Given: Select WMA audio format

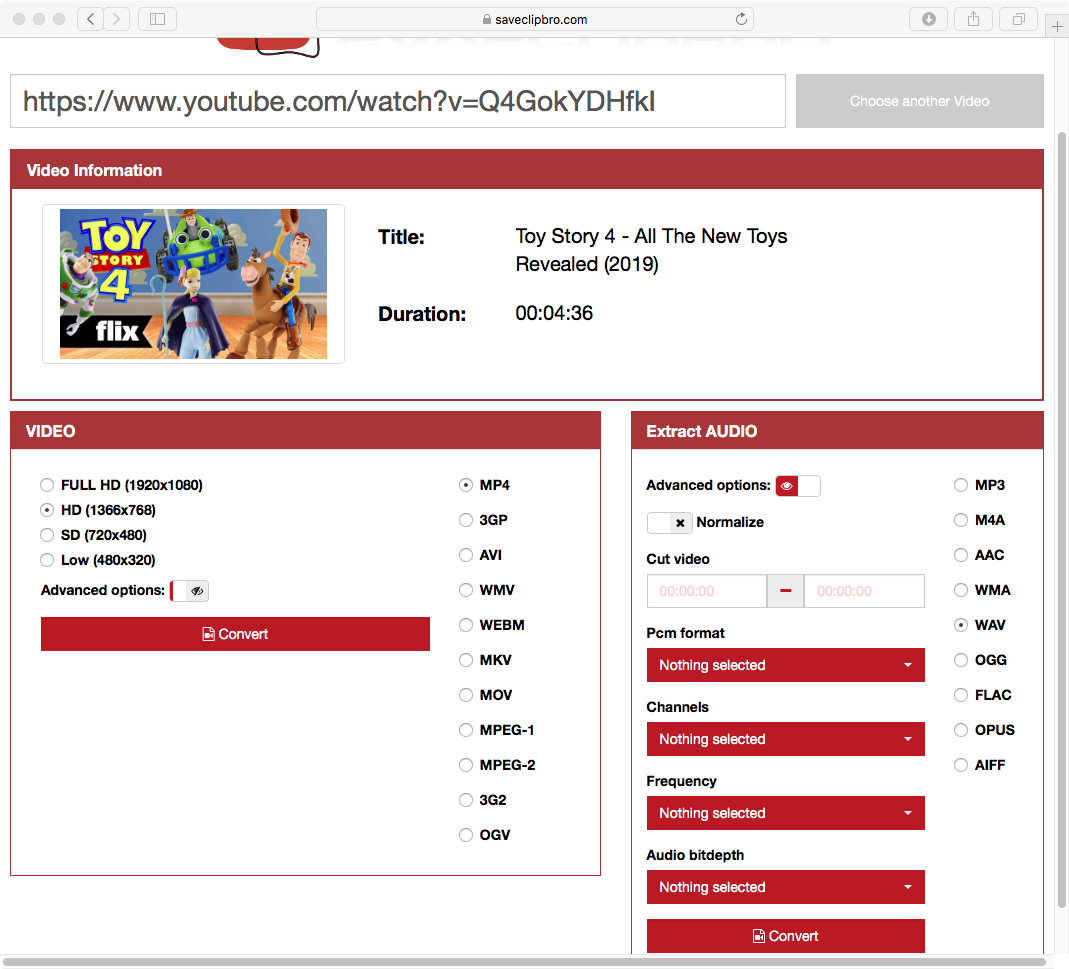Looking at the screenshot, I should 961,590.
